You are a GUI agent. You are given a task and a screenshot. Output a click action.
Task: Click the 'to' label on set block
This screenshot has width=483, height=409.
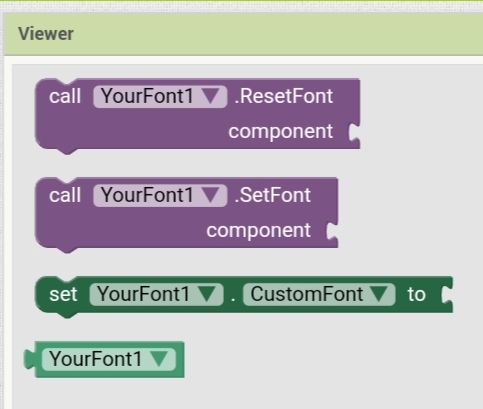tap(416, 295)
